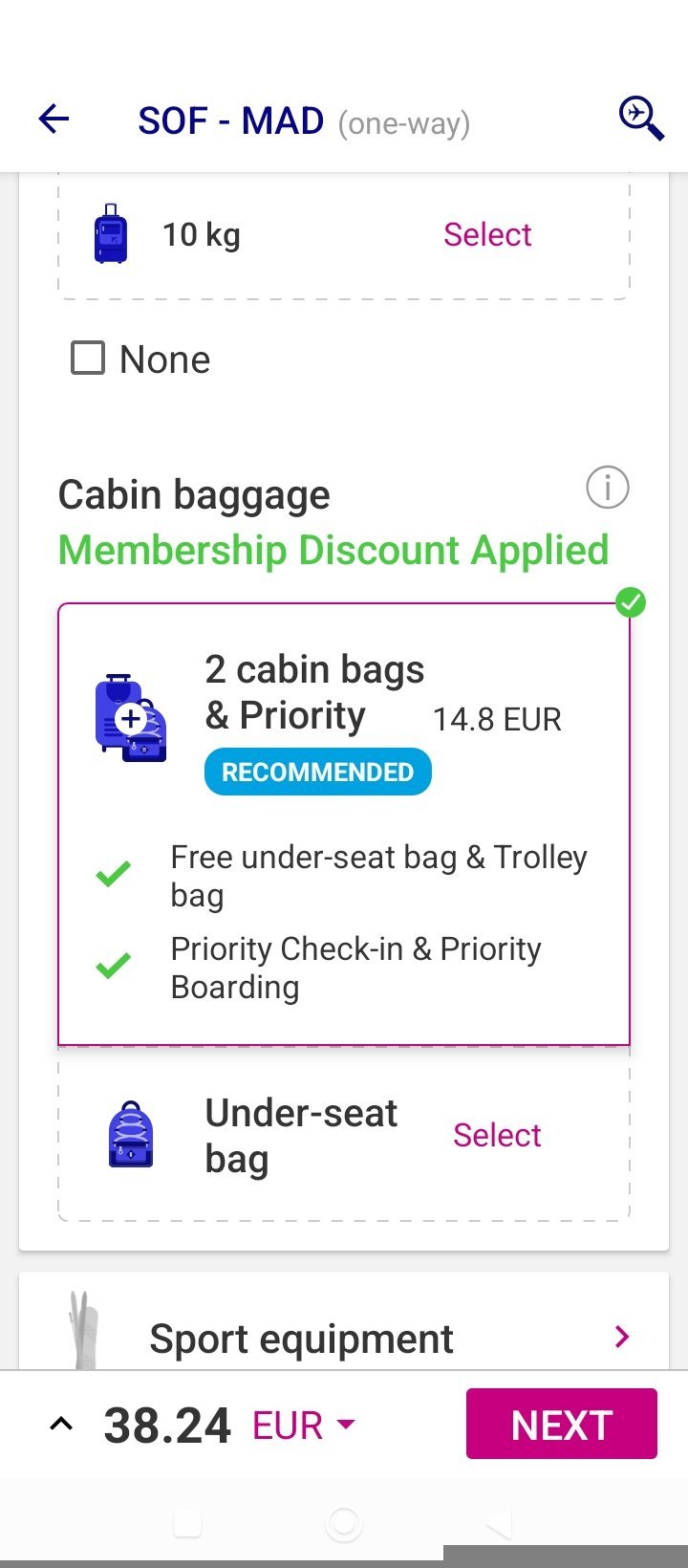The image size is (688, 1568).
Task: Expand Sport equipment chevron arrow
Action: point(622,1337)
